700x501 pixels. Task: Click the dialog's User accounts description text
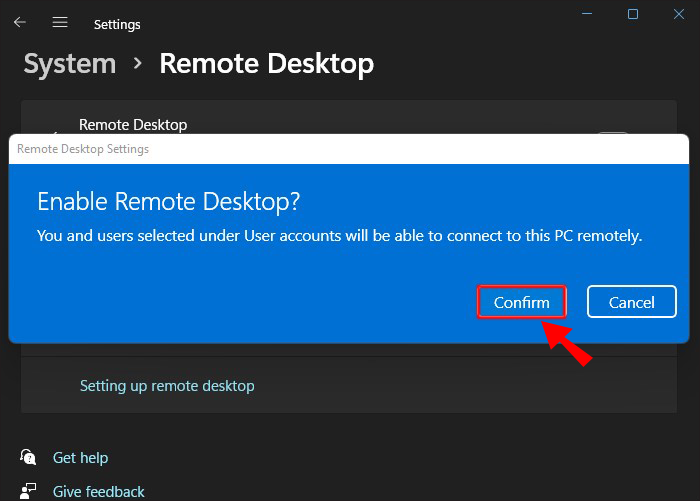[x=339, y=236]
